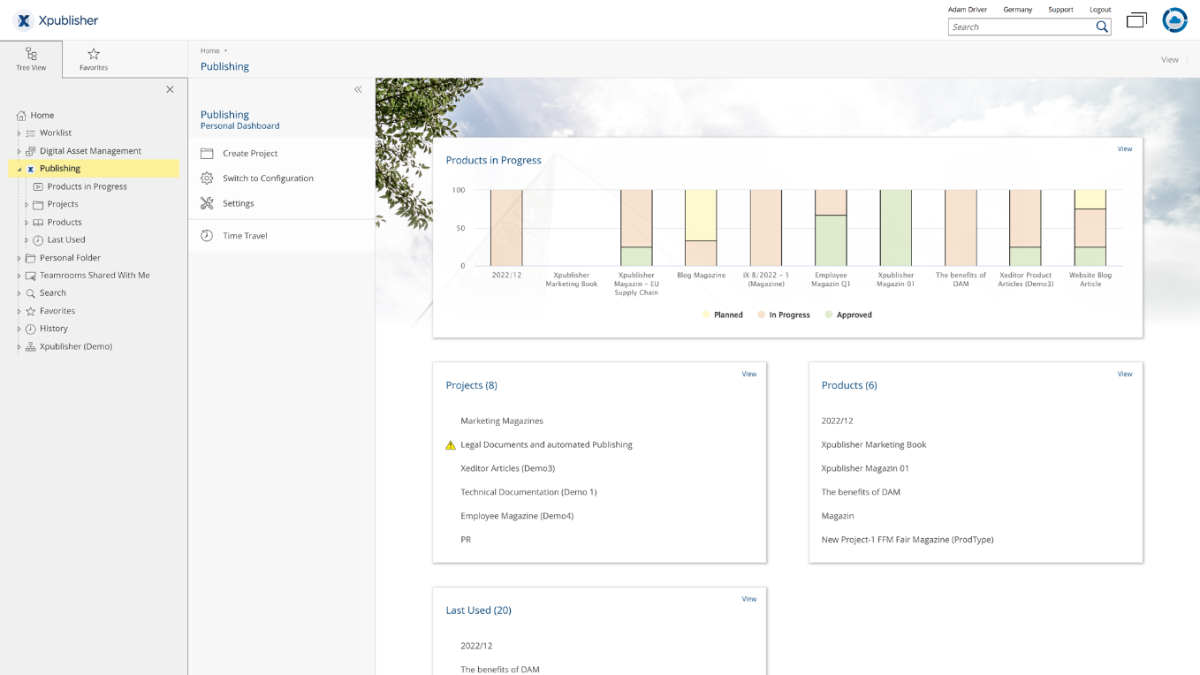Expand the Xpublisher (Demo) tree node
The height and width of the screenshot is (675, 1200).
18,347
